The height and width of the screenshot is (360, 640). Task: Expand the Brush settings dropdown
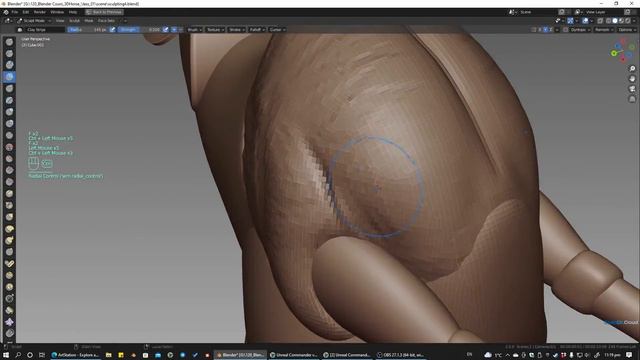pos(195,29)
